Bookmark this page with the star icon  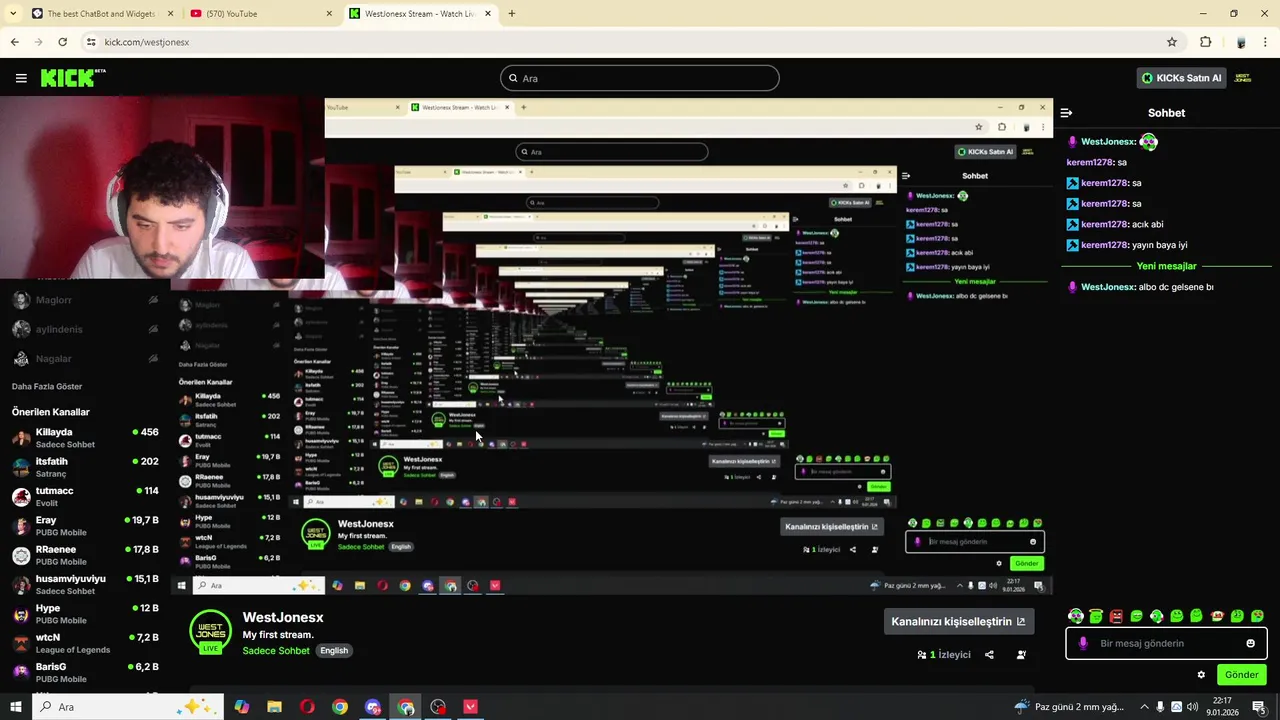(x=1172, y=42)
